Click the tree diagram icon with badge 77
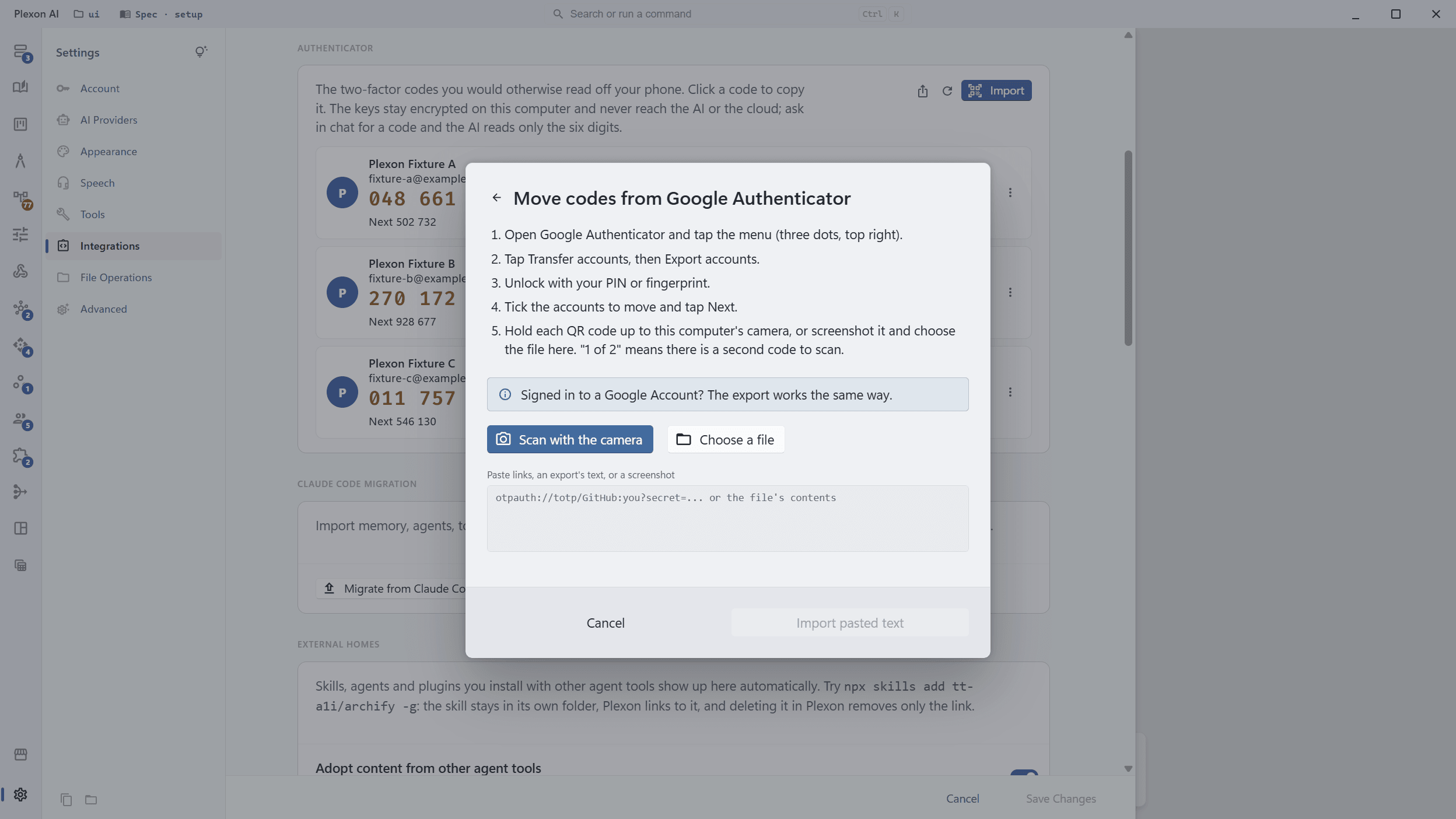 pyautogui.click(x=22, y=199)
